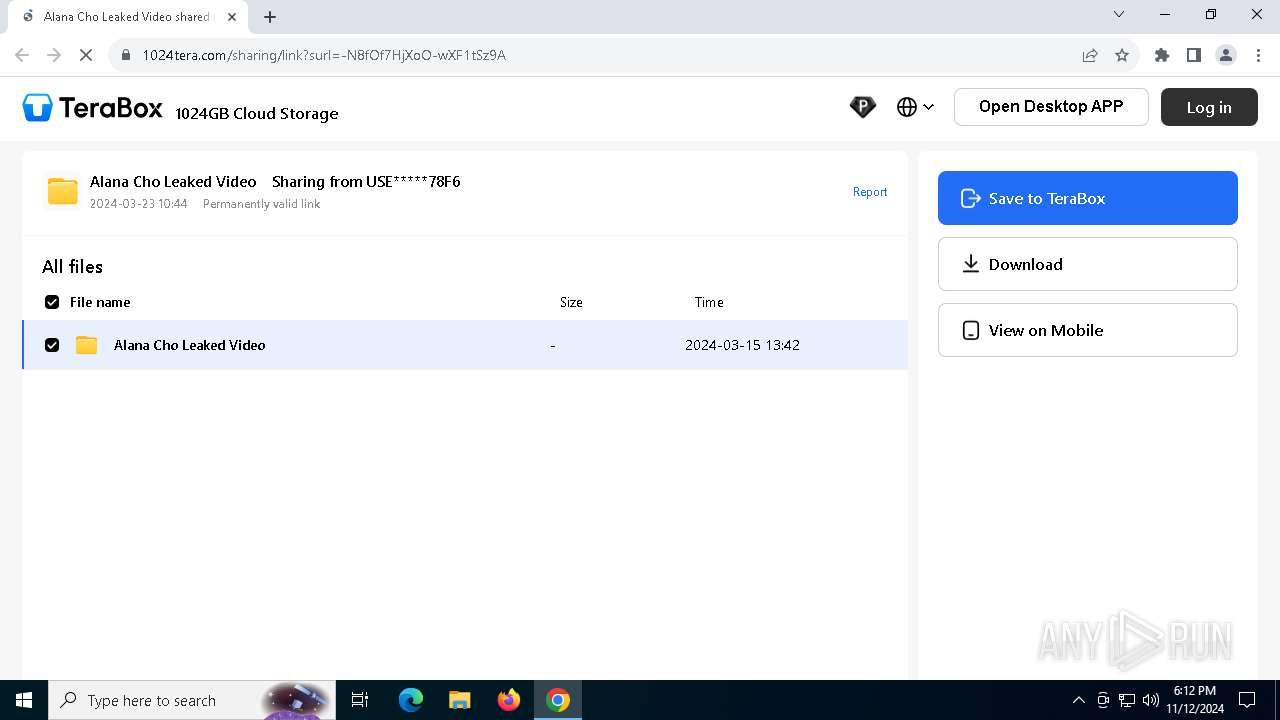Click Save to TeraBox button

coord(1088,198)
